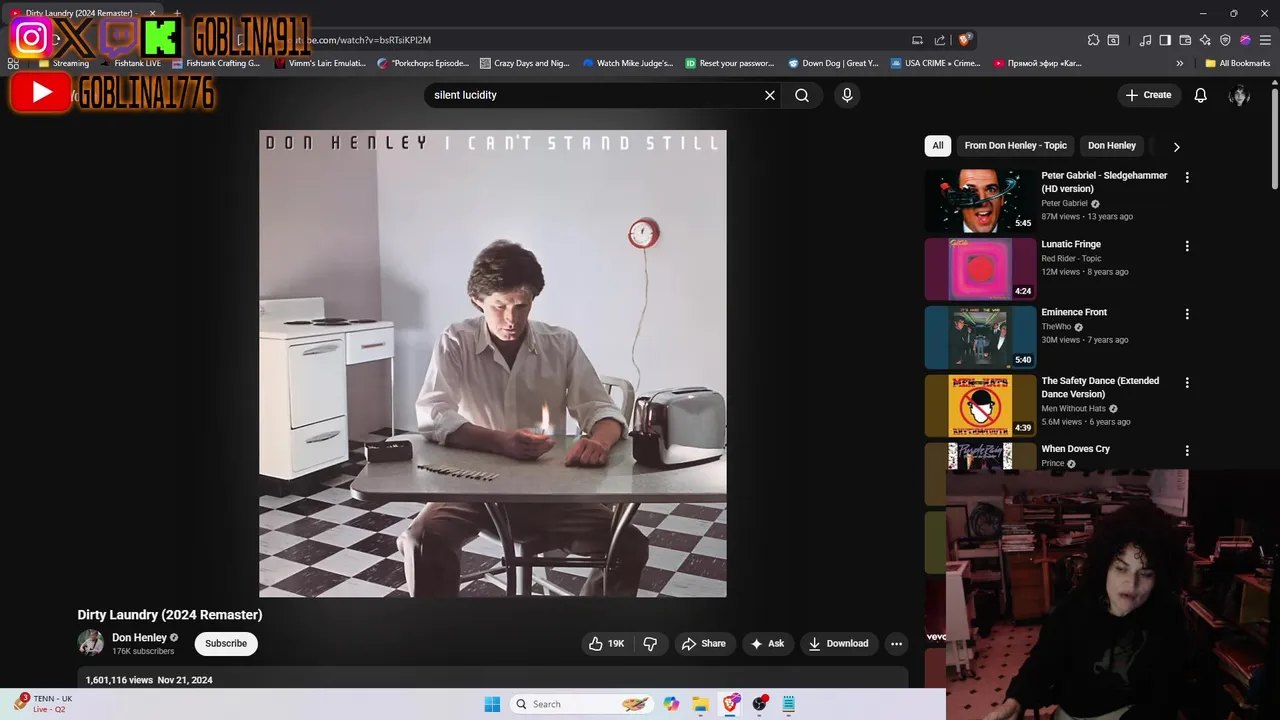Viewport: 1280px width, 720px height.
Task: Open options for When Doves Cry video
Action: (1187, 451)
